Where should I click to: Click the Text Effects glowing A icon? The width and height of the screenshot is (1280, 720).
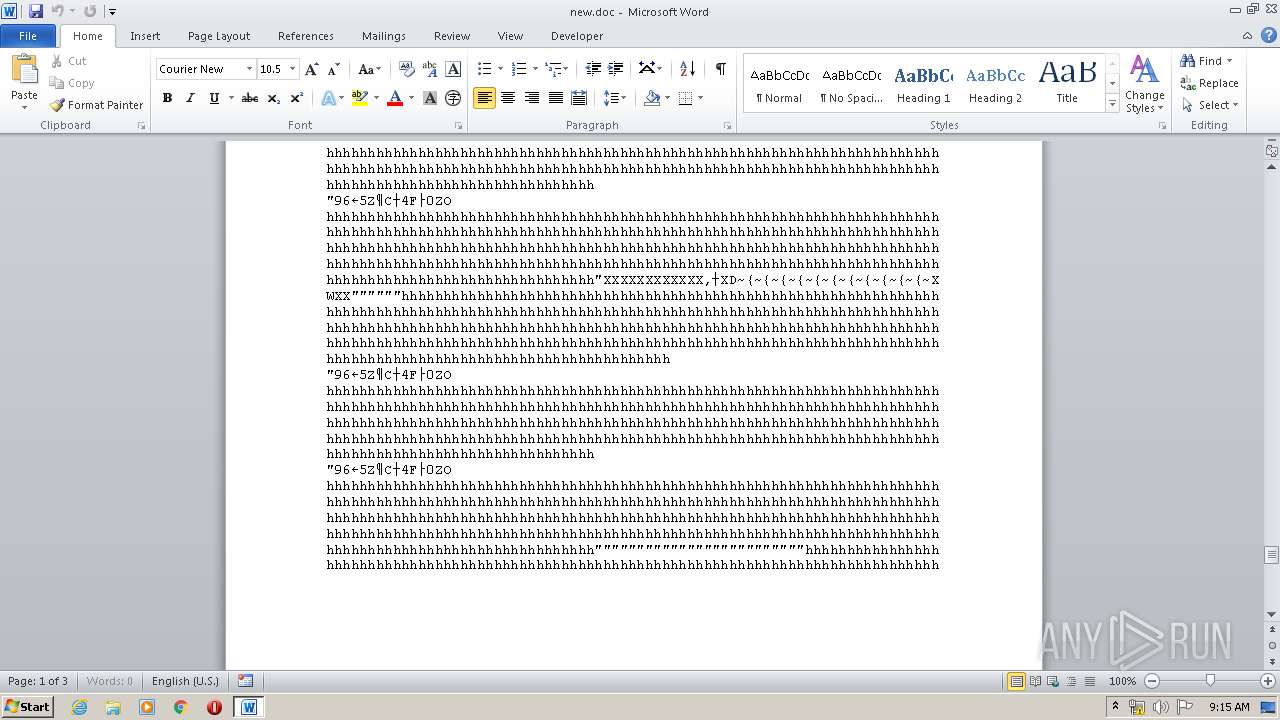pos(328,98)
